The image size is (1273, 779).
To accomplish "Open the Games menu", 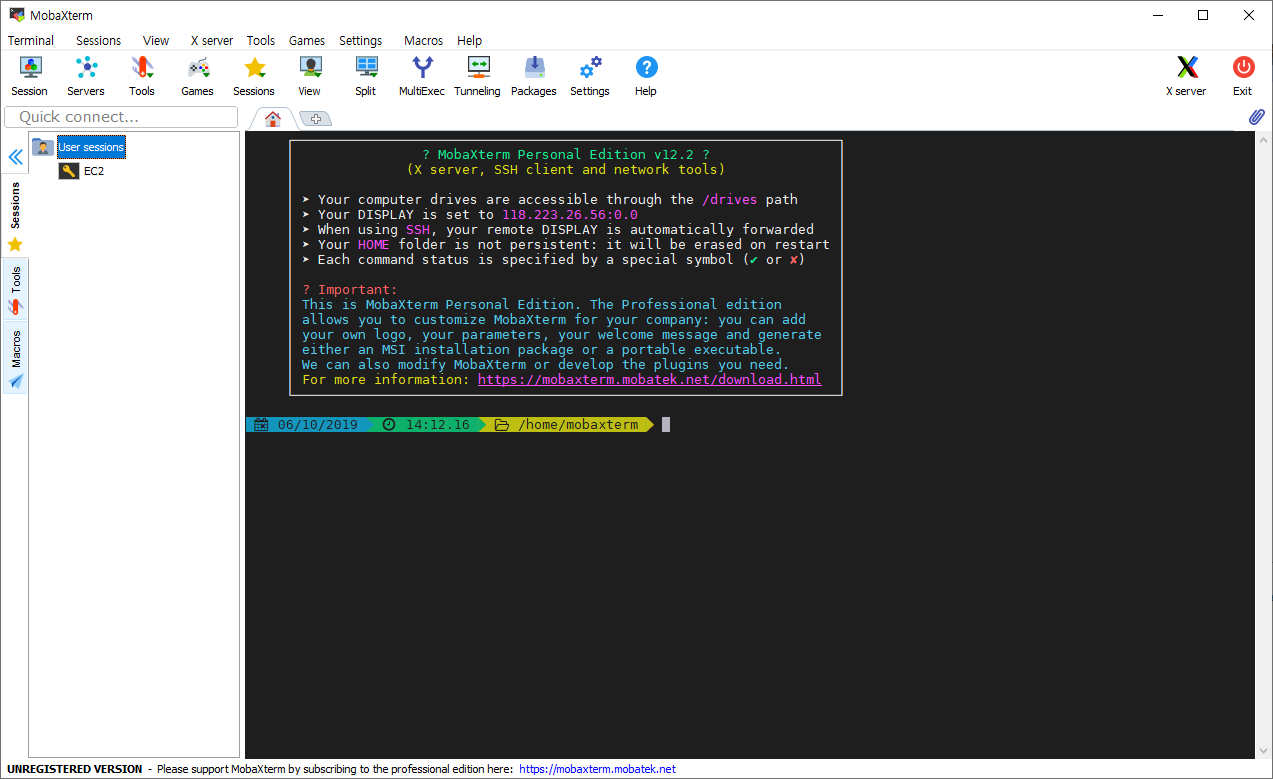I will 307,41.
